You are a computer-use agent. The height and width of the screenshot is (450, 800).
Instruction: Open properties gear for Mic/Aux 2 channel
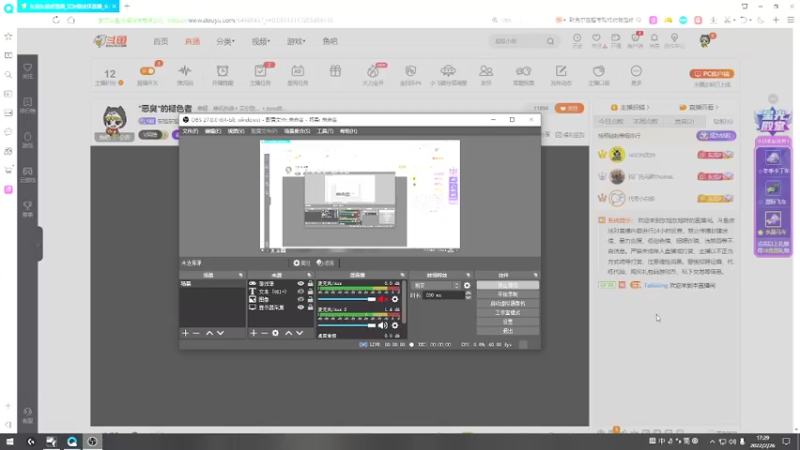395,326
